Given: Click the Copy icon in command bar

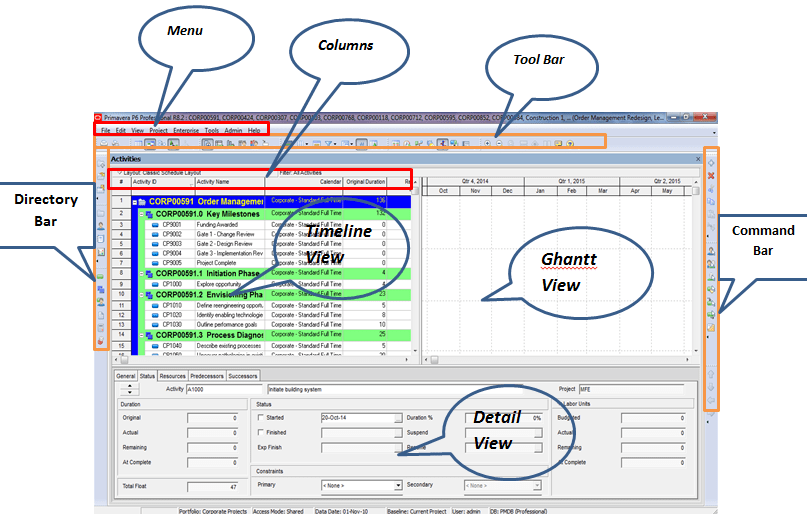Looking at the screenshot, I should click(711, 202).
